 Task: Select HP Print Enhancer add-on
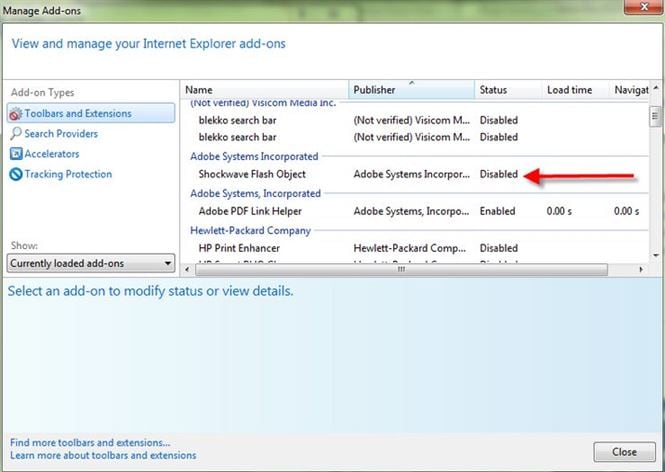tap(415, 248)
